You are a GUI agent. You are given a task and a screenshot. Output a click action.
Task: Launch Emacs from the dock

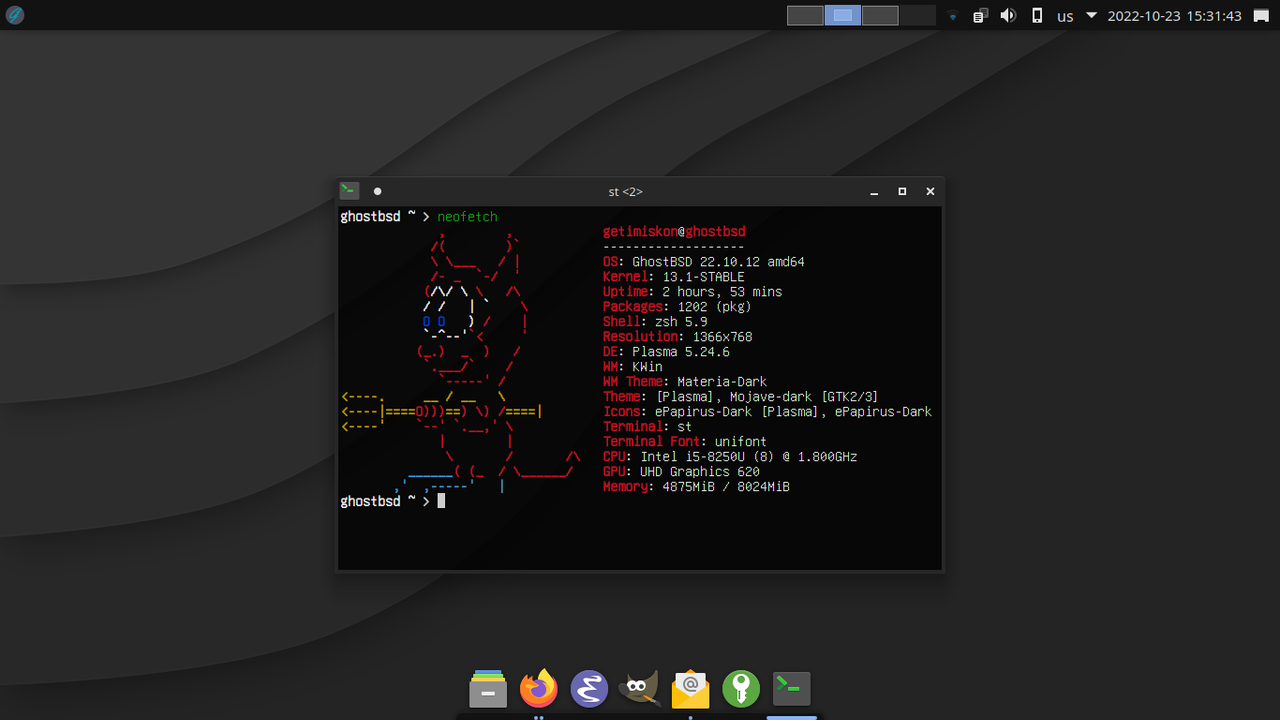coord(589,688)
